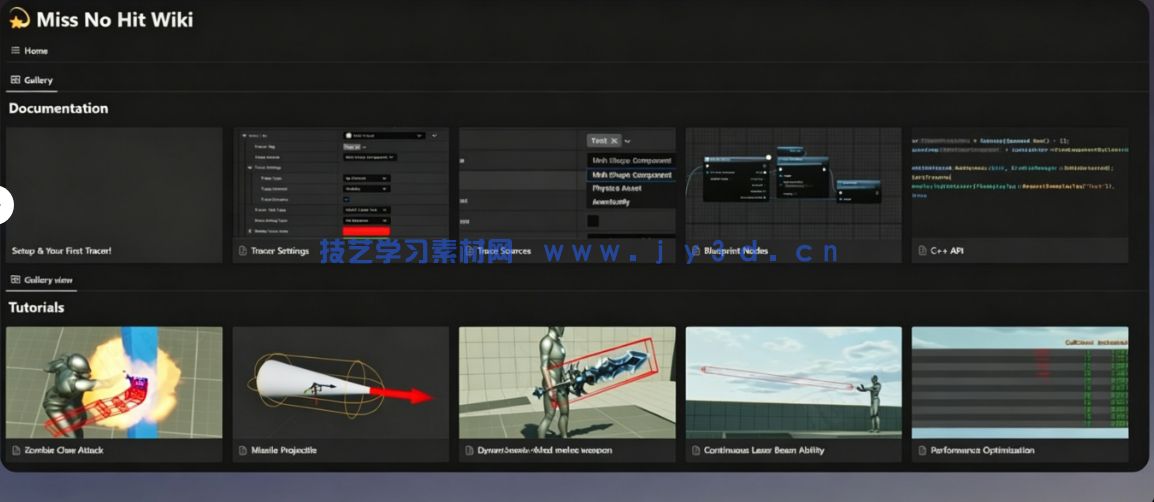Click the star logo beside Miss No Hit Wiki
Screen dimensions: 1154x502
click(x=19, y=19)
